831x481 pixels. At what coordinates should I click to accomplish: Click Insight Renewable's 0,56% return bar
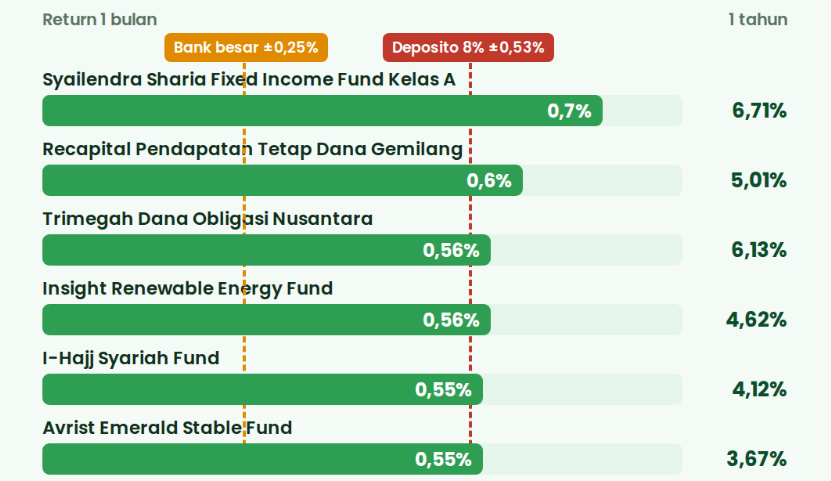[267, 319]
